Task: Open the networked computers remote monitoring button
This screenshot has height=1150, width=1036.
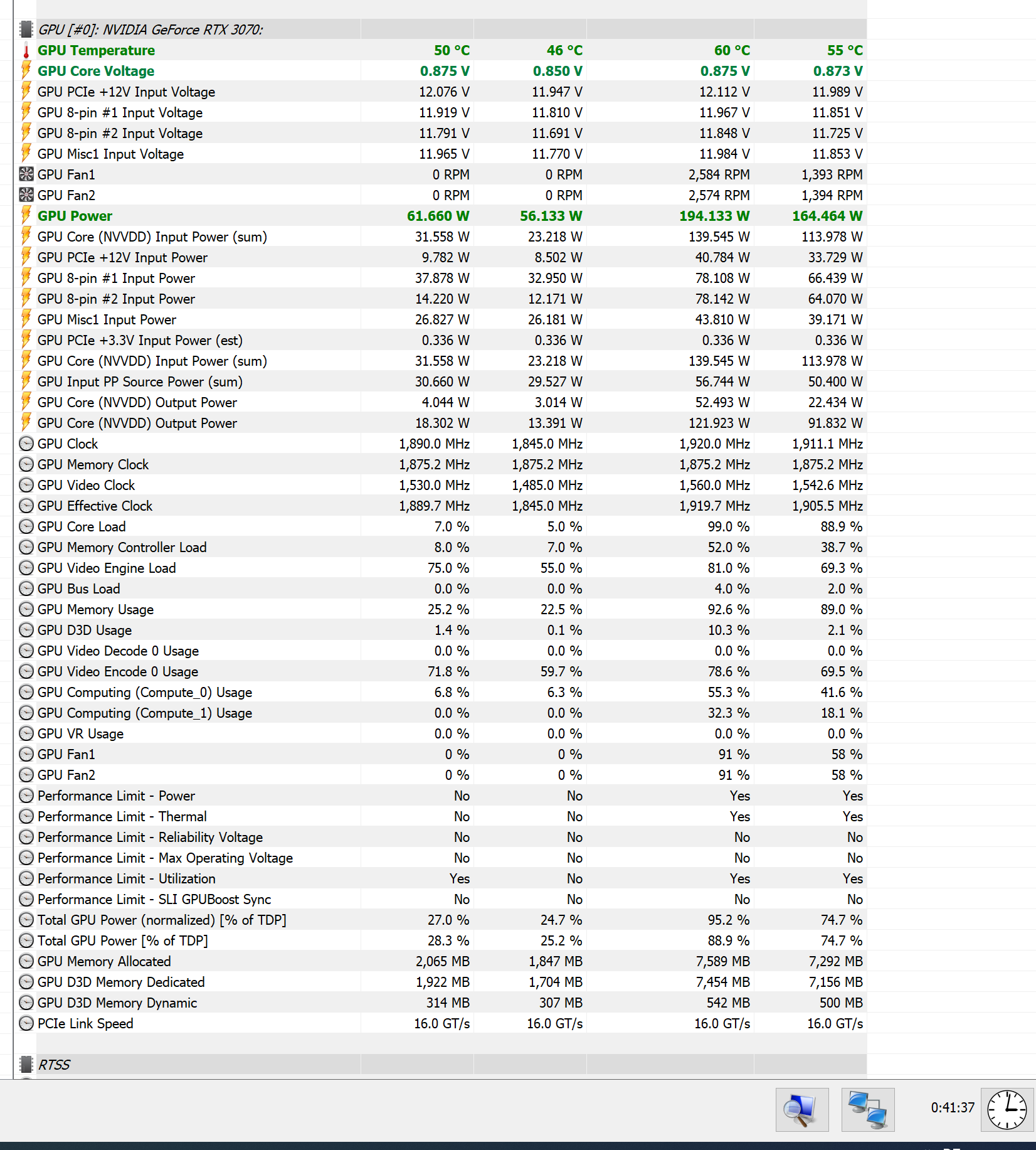Action: 868,1109
